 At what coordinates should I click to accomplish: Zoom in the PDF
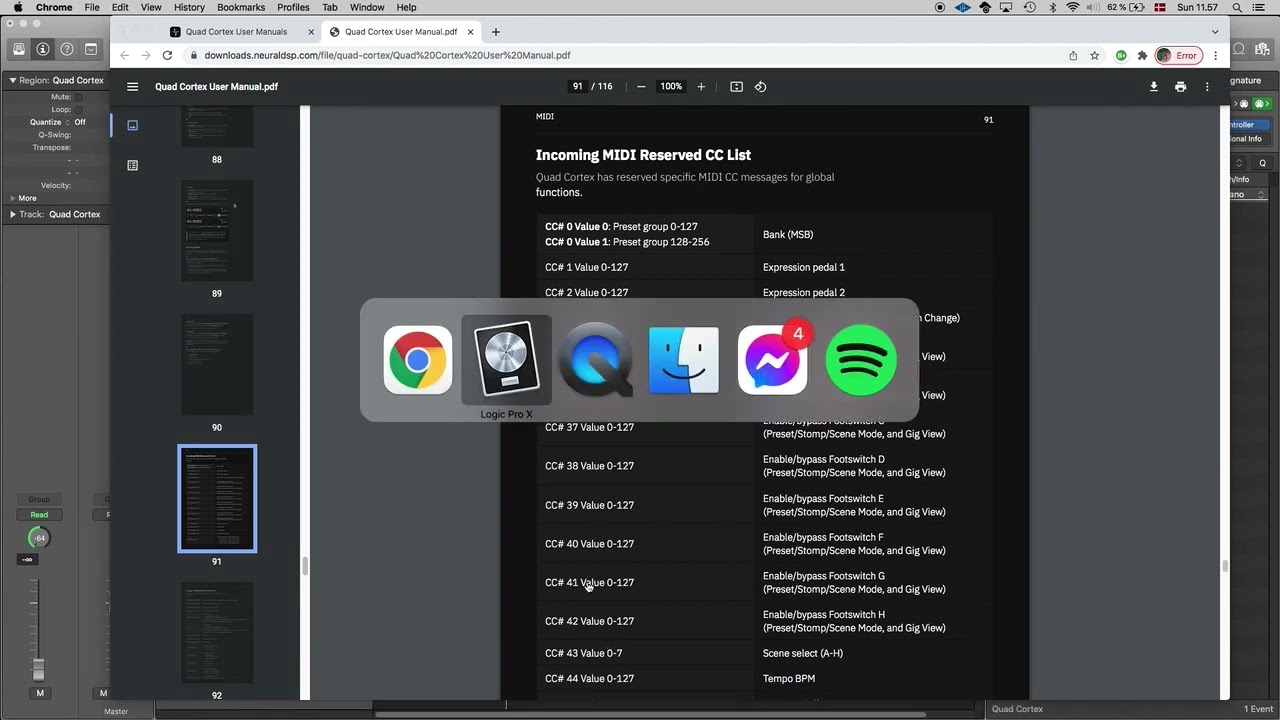click(x=701, y=87)
